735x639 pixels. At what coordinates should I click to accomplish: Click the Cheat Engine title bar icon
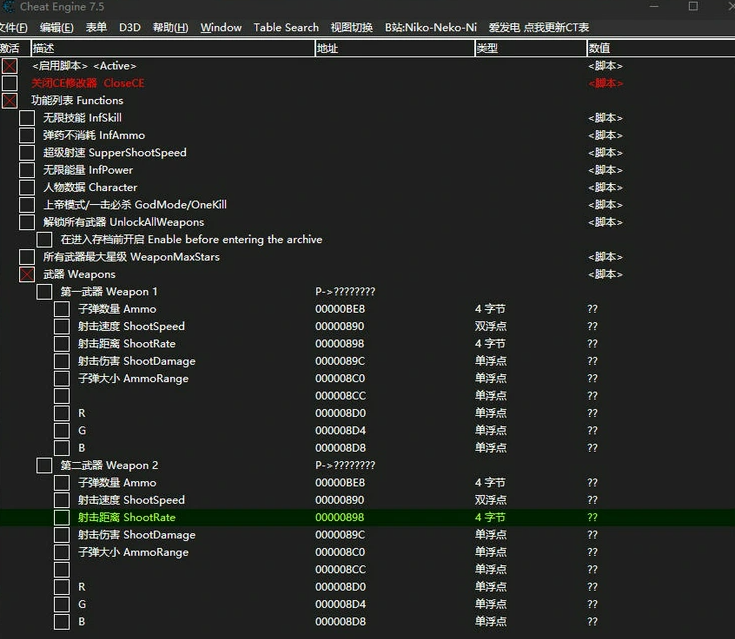[x=7, y=7]
